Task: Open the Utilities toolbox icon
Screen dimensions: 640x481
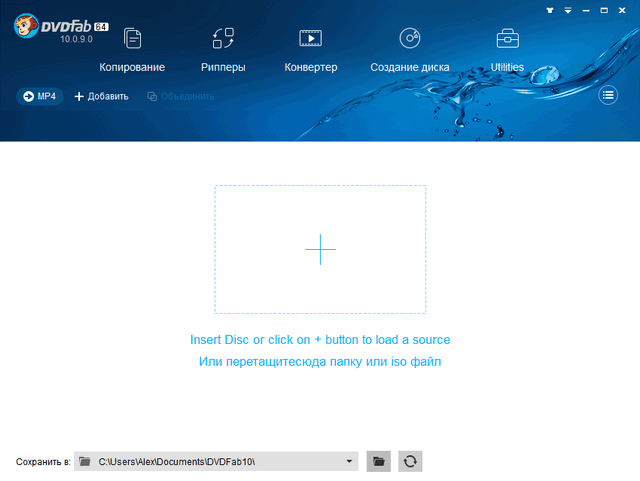Action: click(x=507, y=38)
